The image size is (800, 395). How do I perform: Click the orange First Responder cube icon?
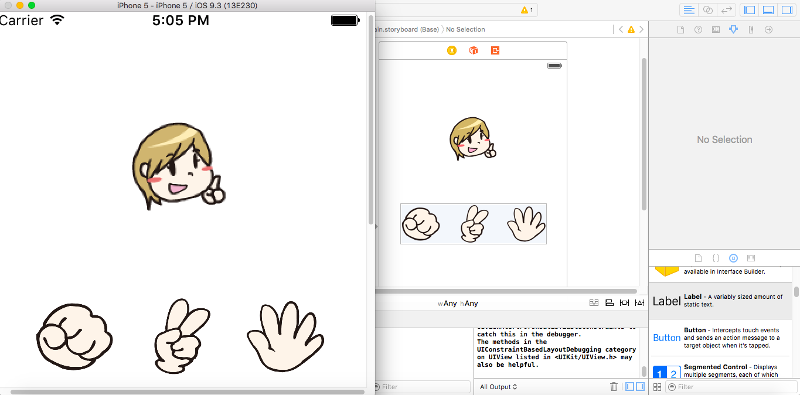(473, 51)
